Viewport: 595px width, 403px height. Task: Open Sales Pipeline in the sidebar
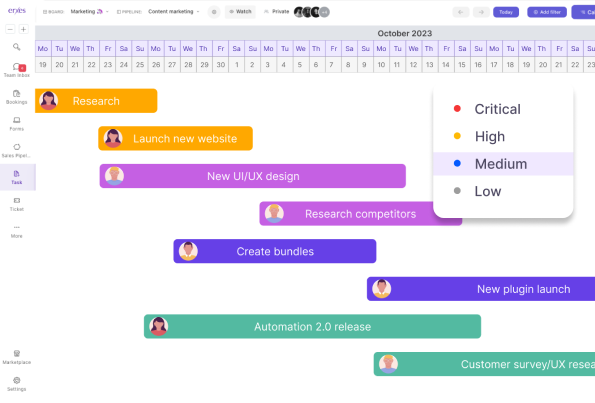click(17, 151)
